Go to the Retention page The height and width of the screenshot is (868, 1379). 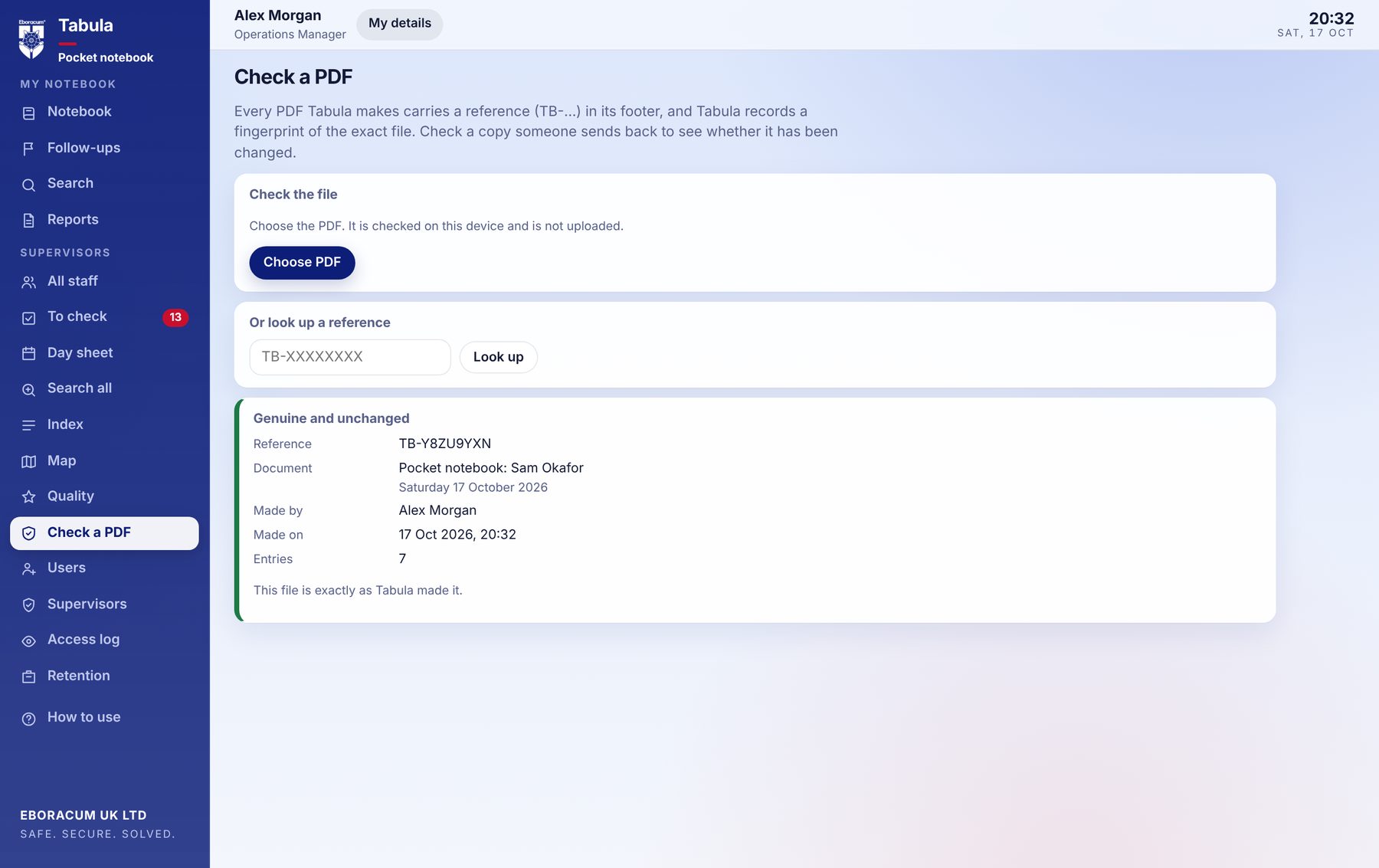104,676
